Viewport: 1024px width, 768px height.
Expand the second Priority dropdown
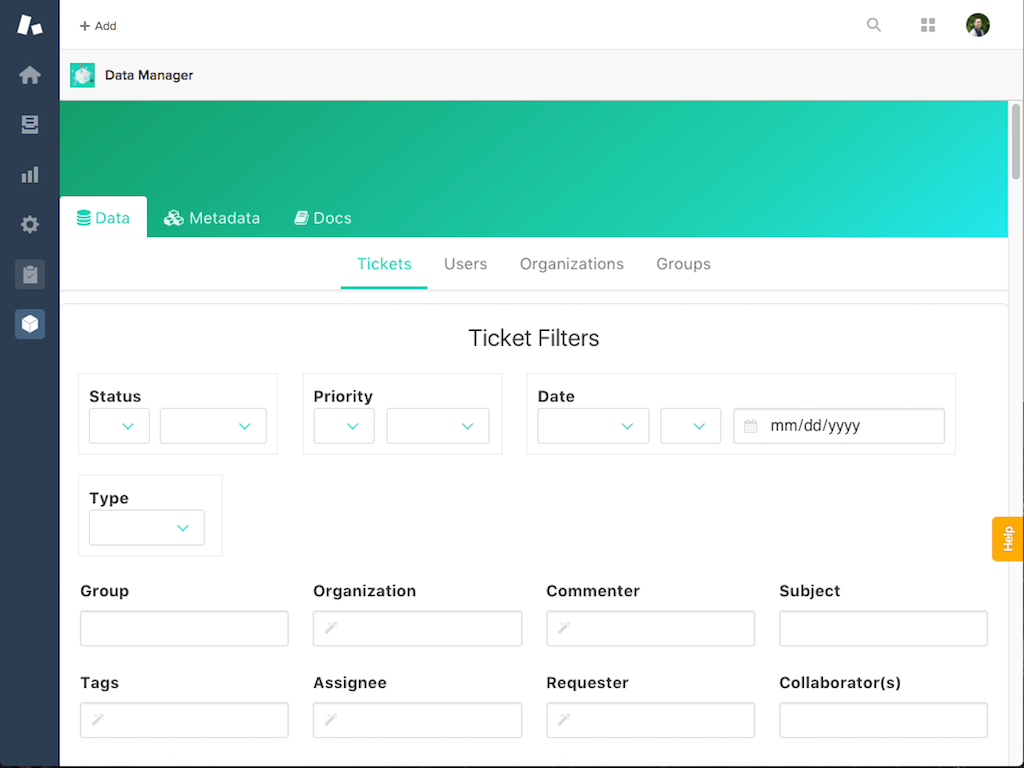pos(438,426)
